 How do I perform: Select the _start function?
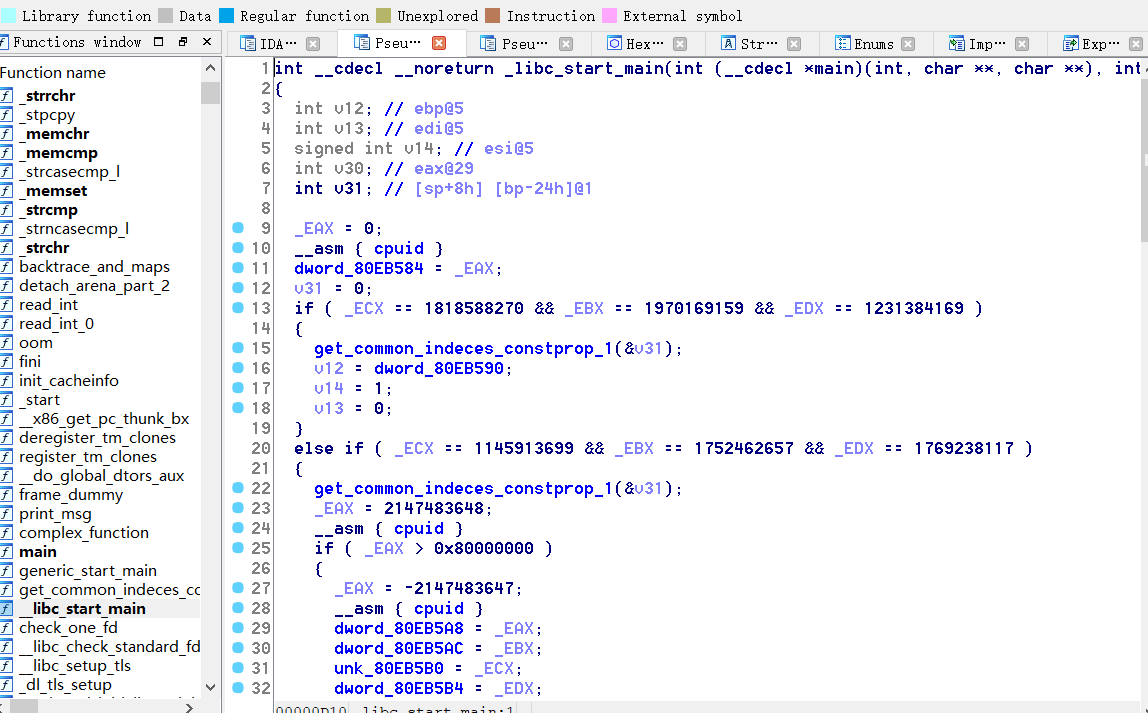pyautogui.click(x=40, y=400)
